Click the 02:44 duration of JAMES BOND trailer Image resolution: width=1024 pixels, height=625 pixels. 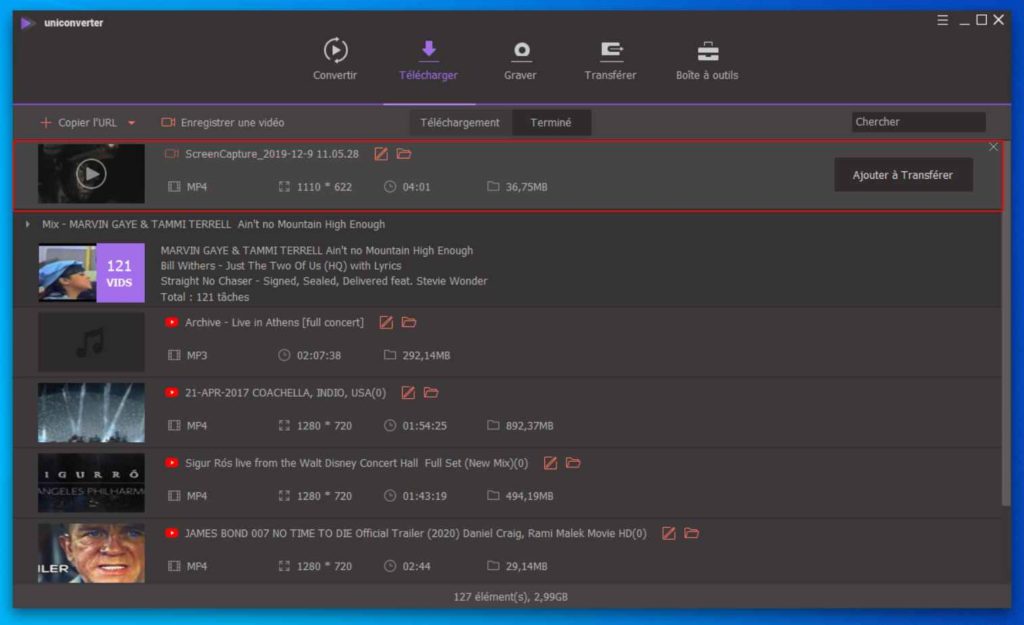tap(417, 566)
